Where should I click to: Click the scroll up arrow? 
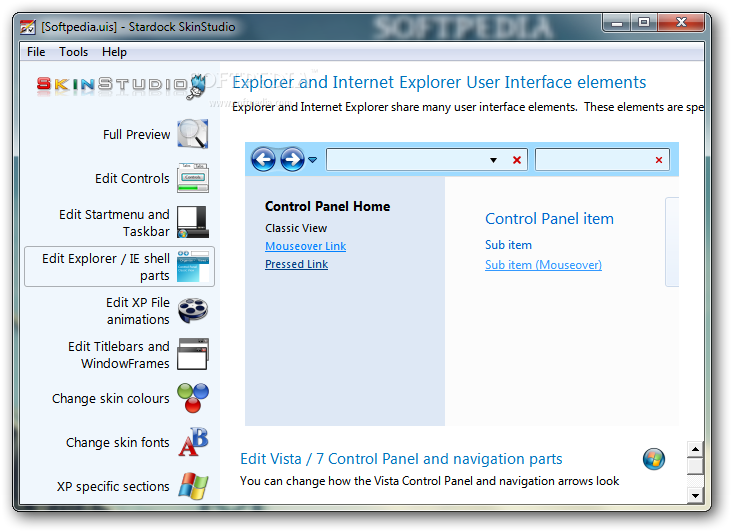click(695, 449)
